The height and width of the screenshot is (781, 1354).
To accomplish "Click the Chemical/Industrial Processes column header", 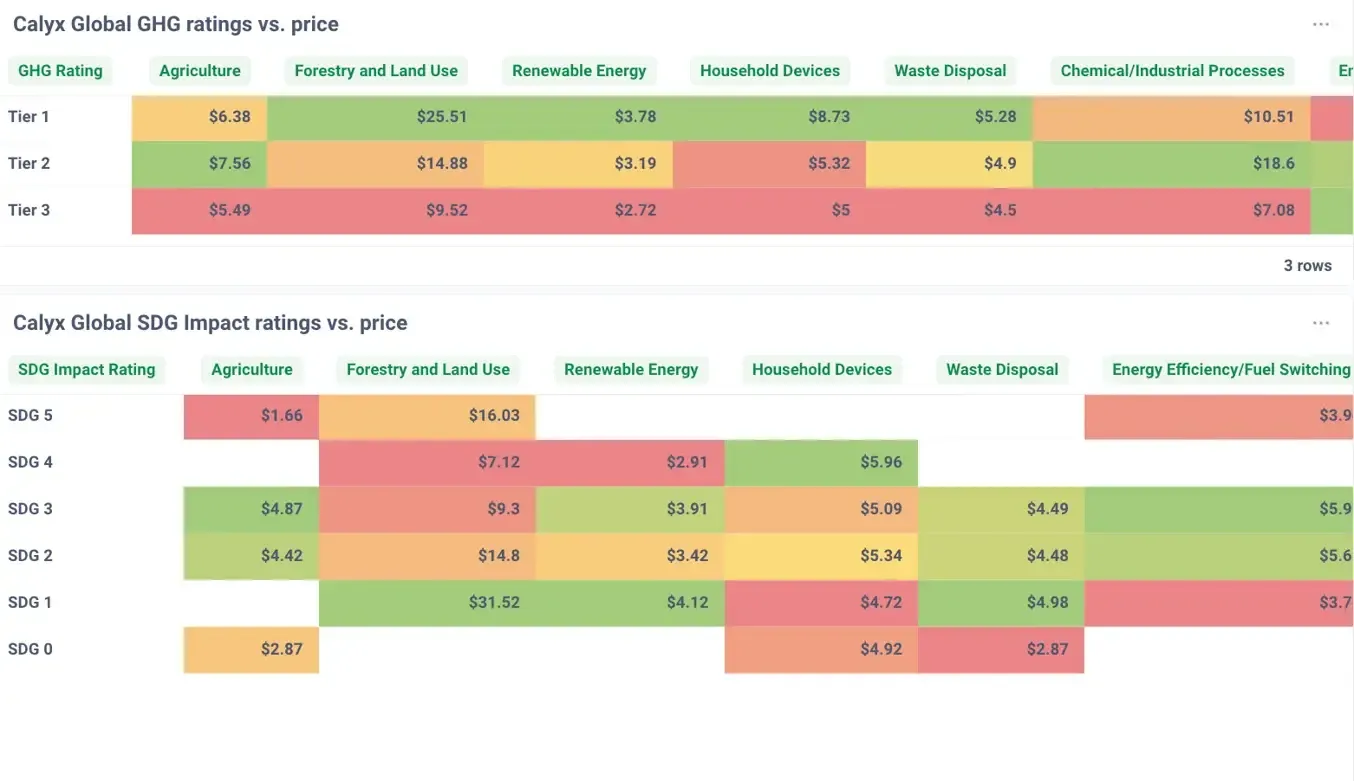I will (1172, 71).
